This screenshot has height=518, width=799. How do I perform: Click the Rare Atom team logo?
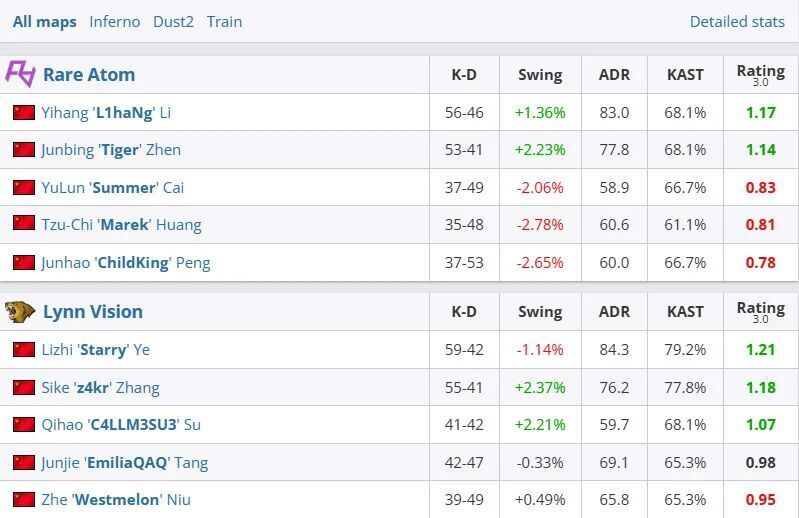click(20, 74)
